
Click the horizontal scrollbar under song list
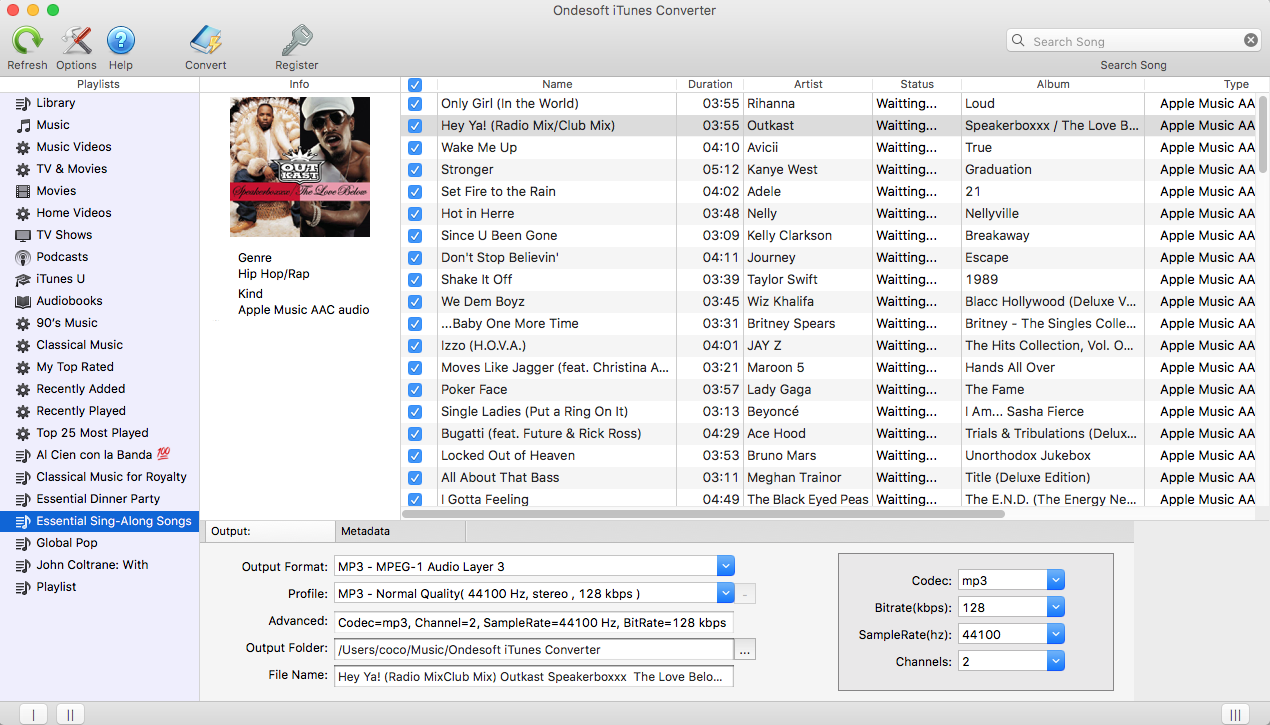point(705,514)
